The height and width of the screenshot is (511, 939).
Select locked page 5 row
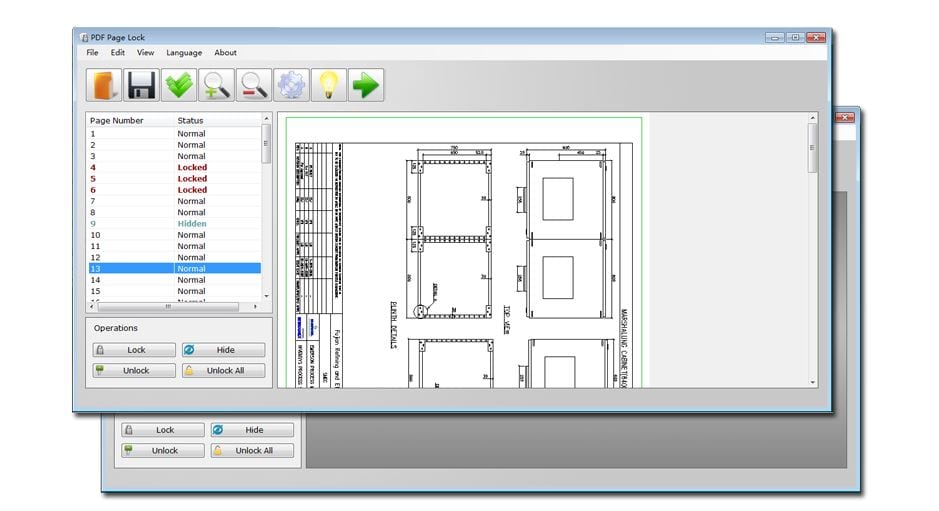point(175,179)
